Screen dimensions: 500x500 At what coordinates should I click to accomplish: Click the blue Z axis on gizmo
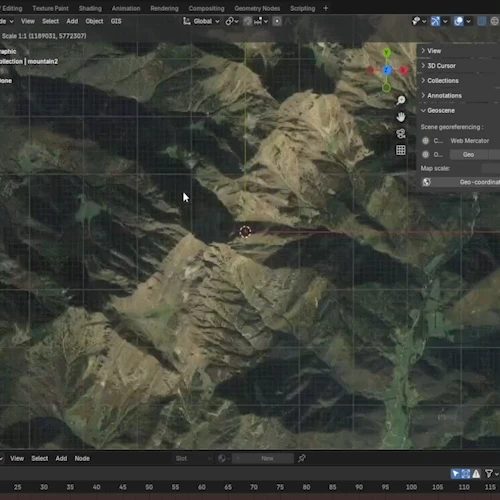point(387,70)
